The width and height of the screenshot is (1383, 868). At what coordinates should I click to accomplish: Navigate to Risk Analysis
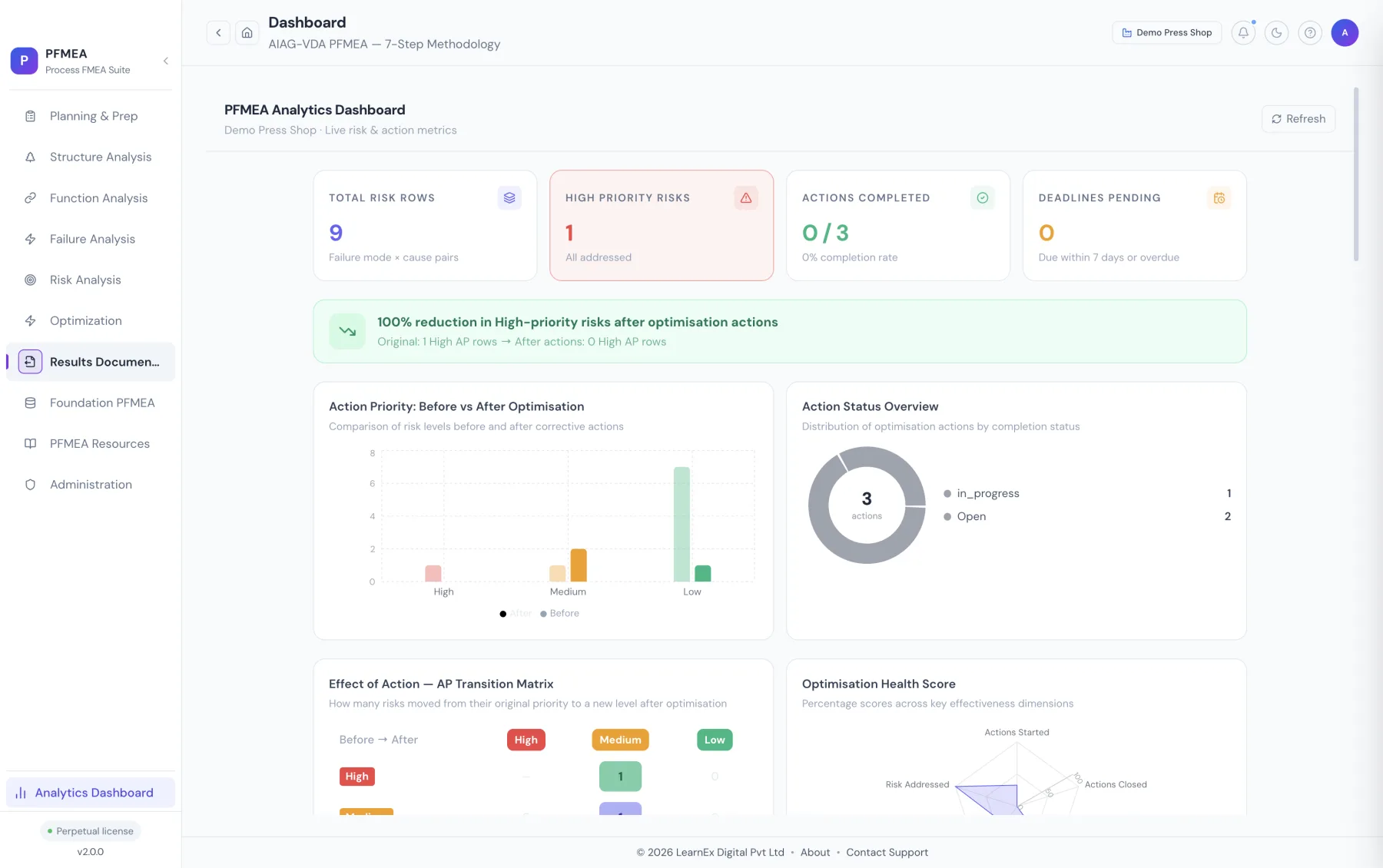(91, 280)
